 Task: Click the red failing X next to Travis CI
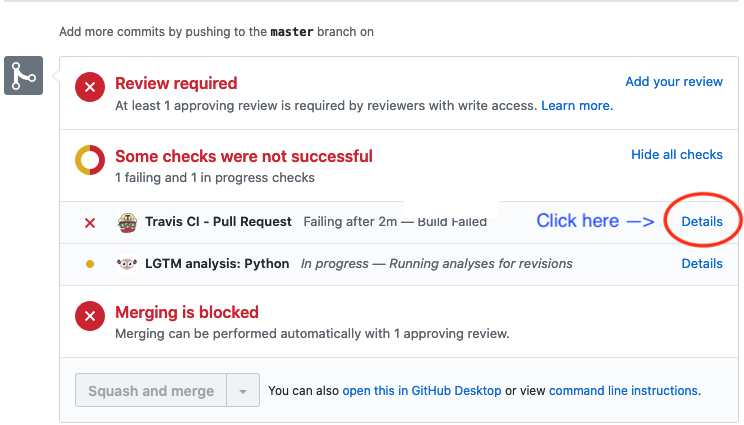90,222
